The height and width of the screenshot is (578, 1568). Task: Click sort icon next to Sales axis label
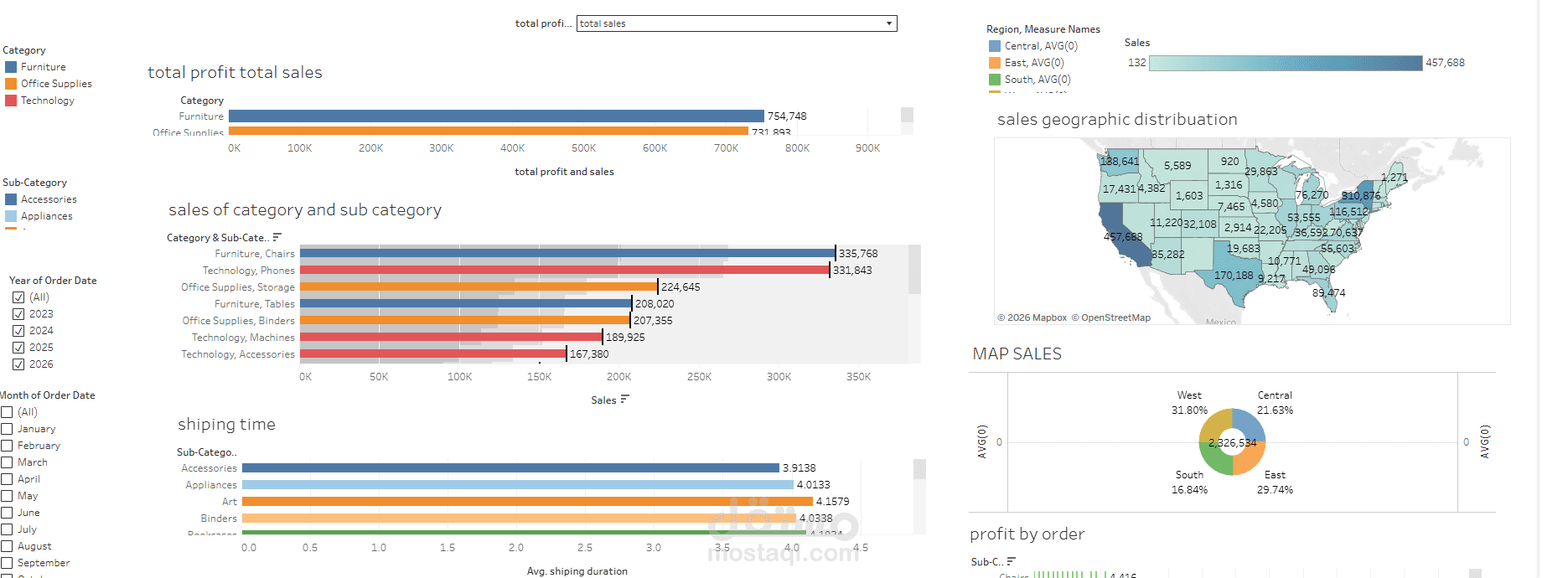pos(625,400)
